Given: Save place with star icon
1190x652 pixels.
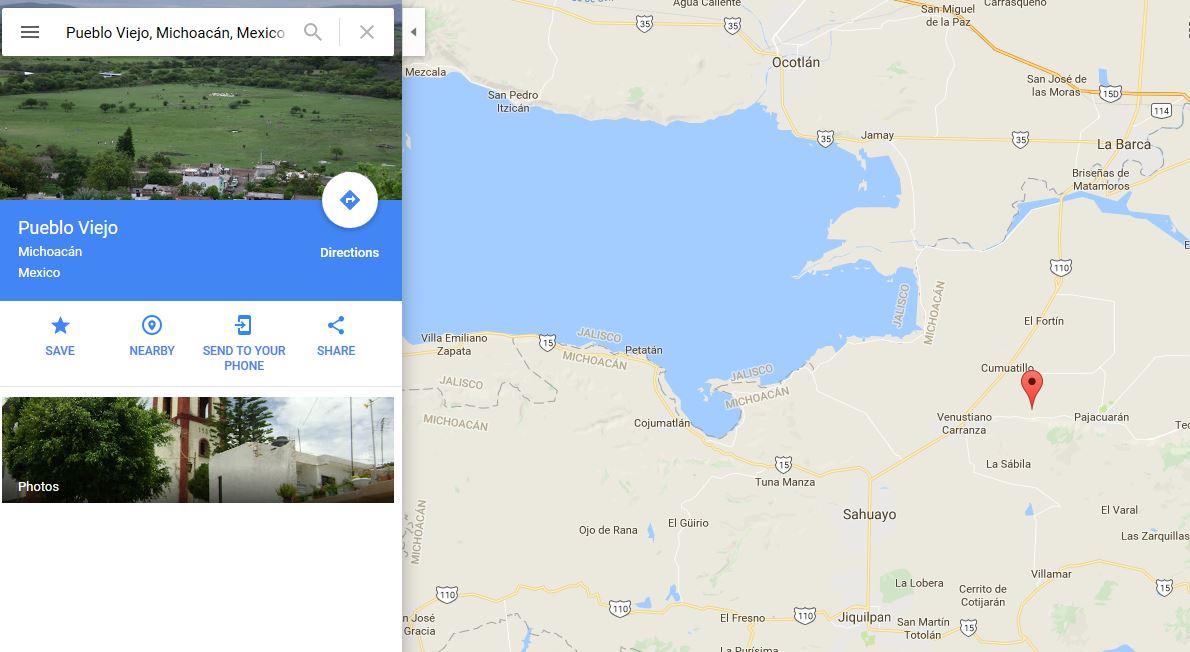Looking at the screenshot, I should [60, 326].
